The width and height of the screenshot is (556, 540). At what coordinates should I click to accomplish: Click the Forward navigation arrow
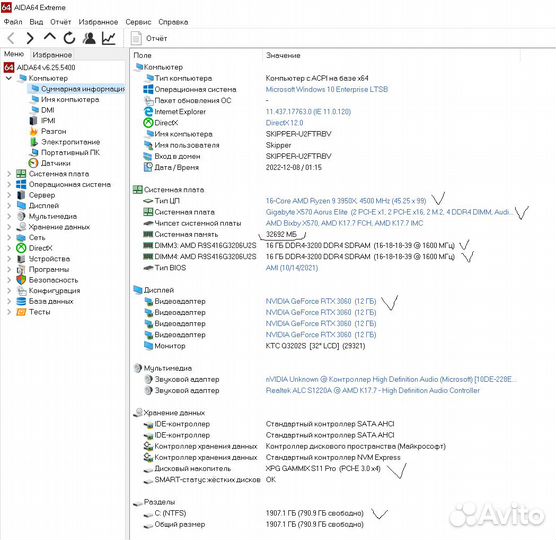pos(30,38)
